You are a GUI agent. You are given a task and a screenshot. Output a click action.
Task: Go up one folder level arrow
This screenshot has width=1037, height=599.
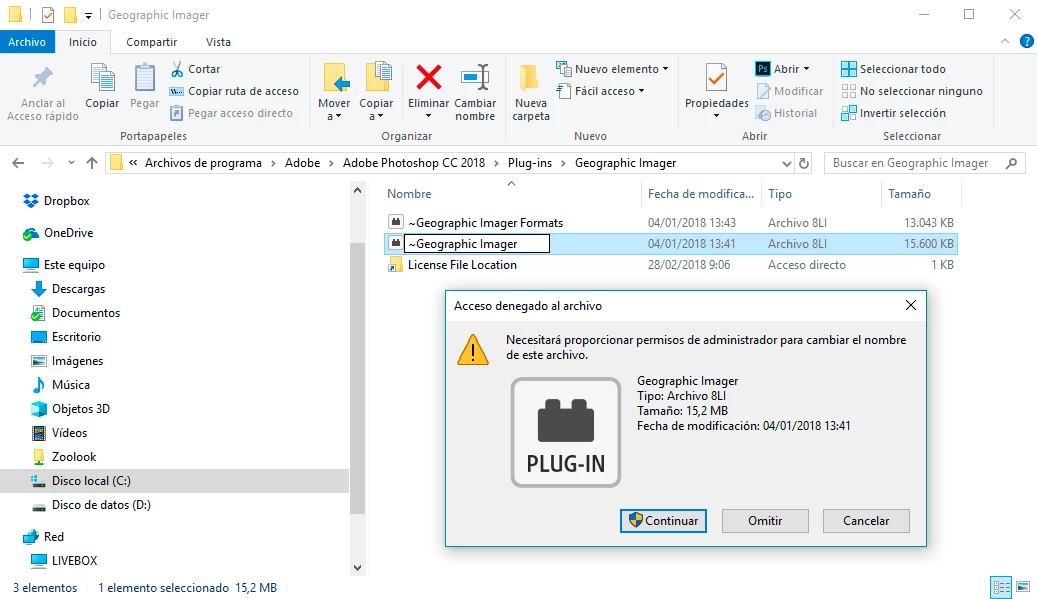92,163
